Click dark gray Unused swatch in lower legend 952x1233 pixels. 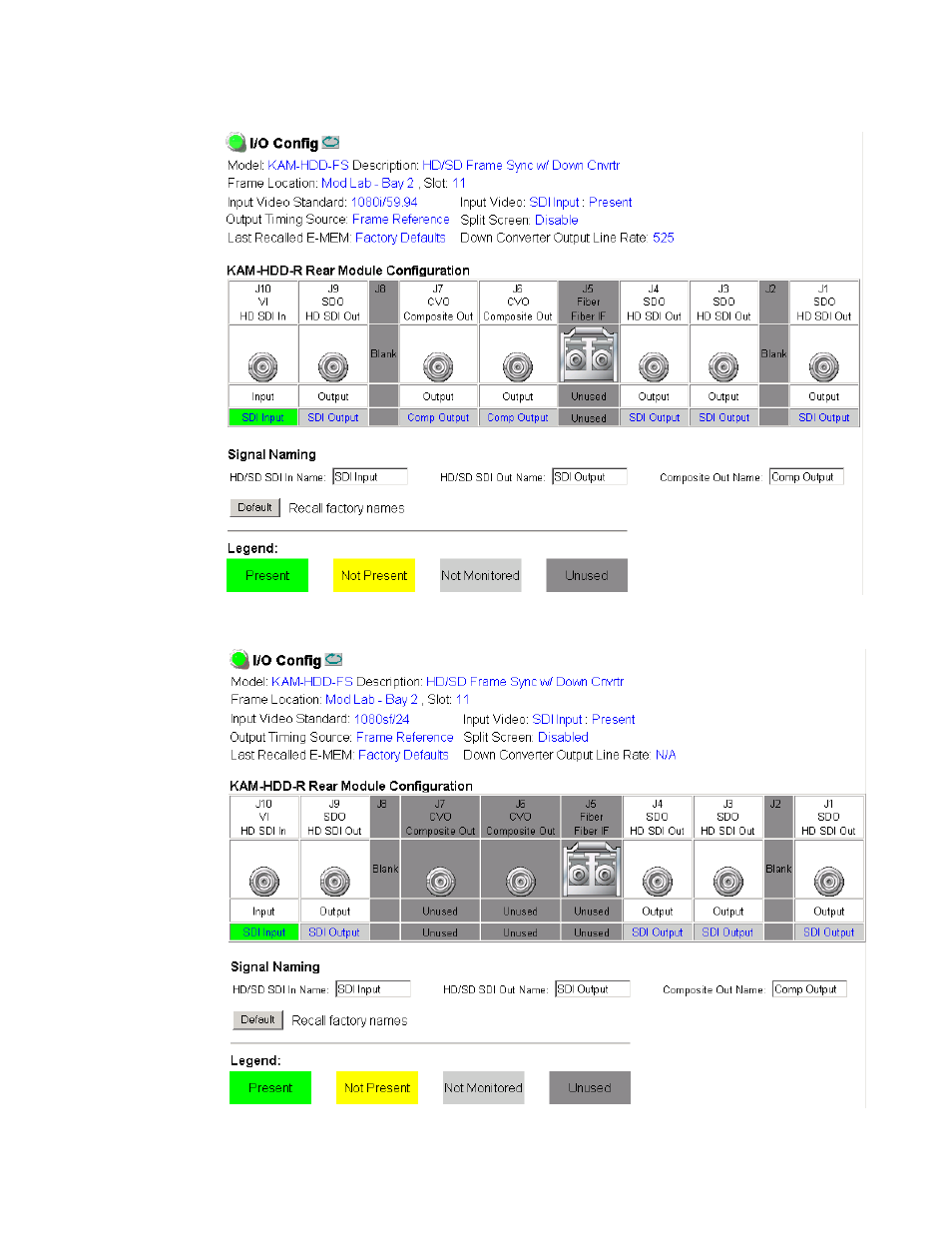pos(590,1087)
